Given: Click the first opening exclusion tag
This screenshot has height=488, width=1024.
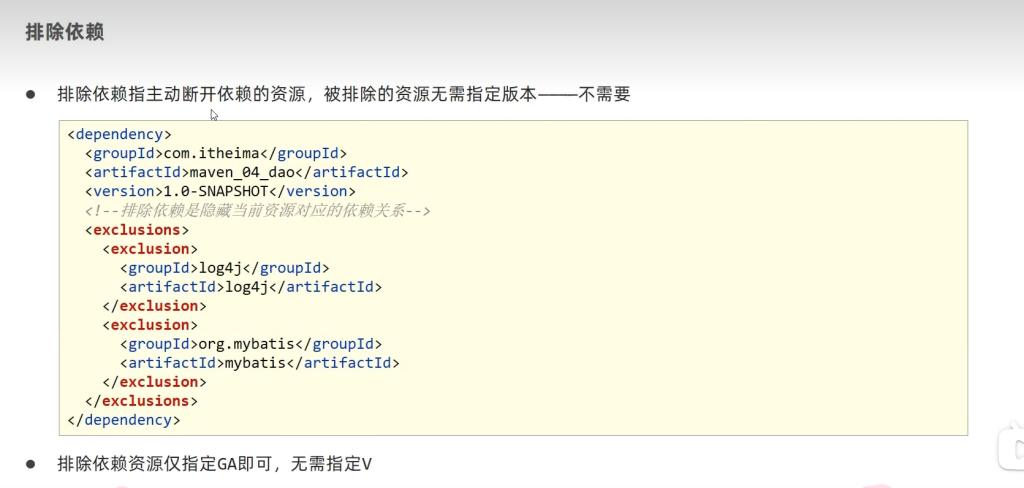Looking at the screenshot, I should [x=150, y=248].
